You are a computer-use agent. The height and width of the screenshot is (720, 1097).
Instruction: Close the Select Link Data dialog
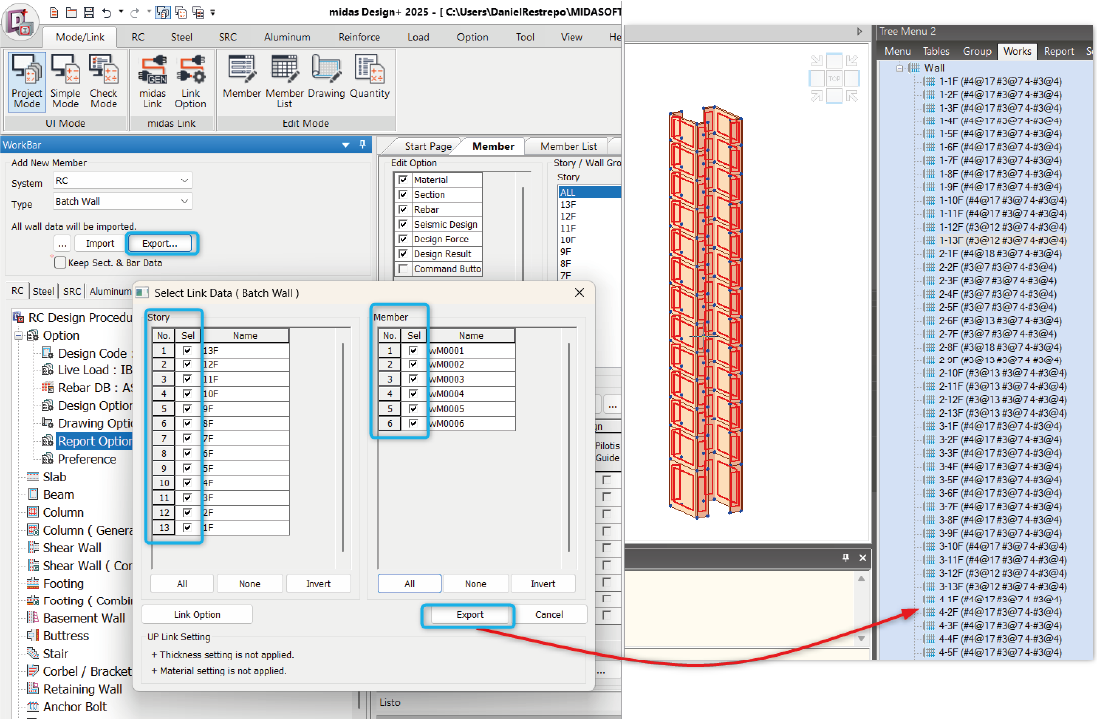pos(579,292)
